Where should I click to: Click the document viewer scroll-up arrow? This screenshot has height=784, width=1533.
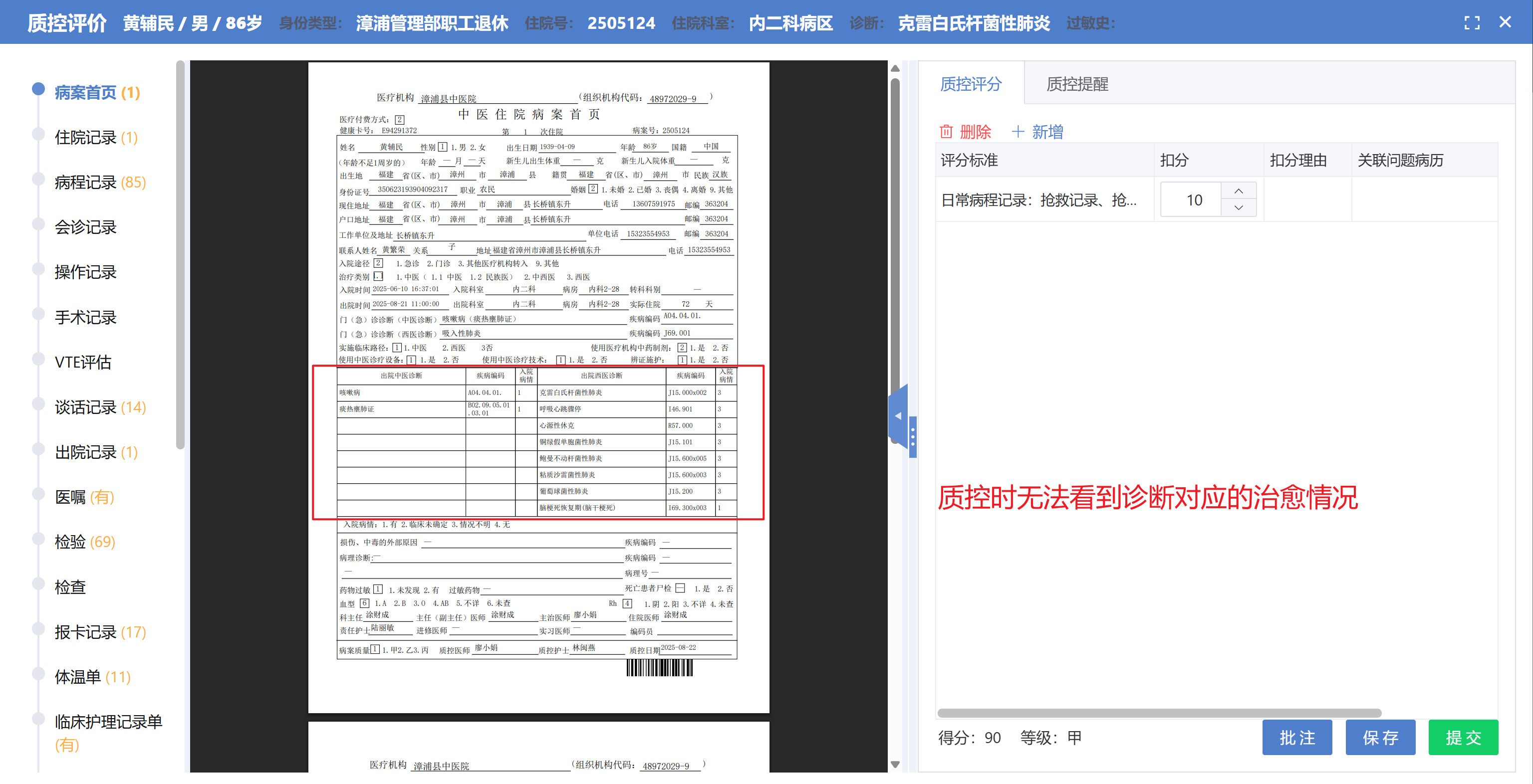click(x=895, y=69)
